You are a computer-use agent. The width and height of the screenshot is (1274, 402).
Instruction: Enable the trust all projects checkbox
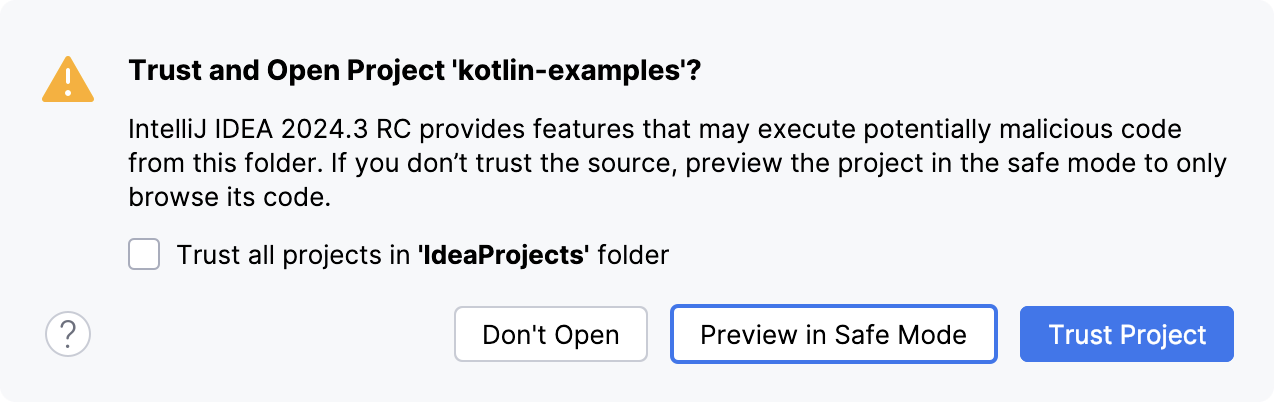144,255
